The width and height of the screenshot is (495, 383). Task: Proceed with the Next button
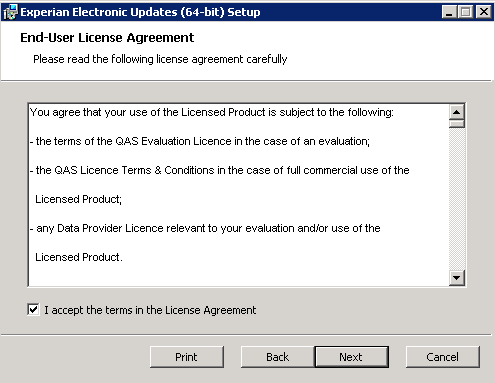(351, 357)
